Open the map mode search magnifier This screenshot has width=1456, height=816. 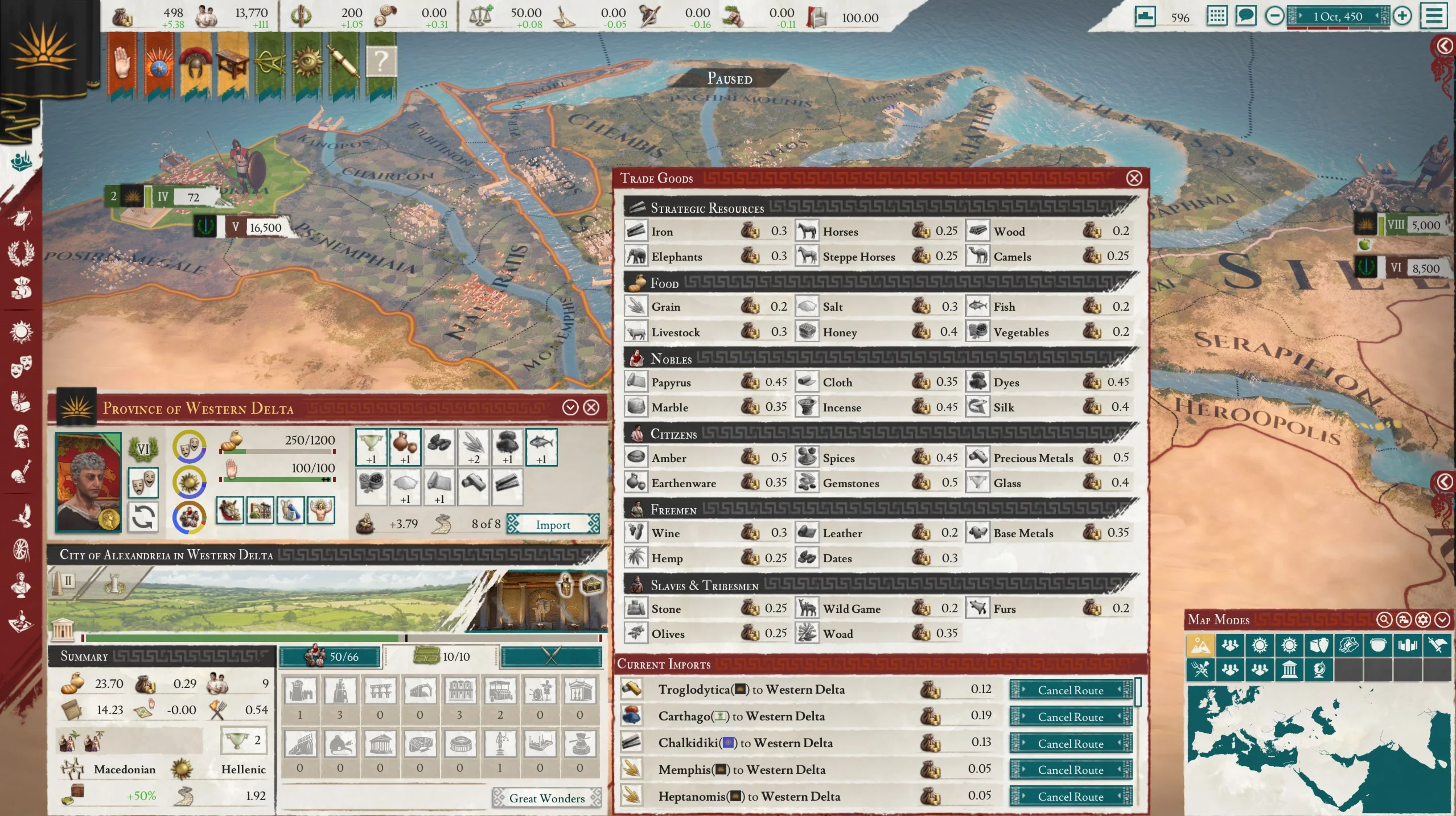click(x=1384, y=620)
